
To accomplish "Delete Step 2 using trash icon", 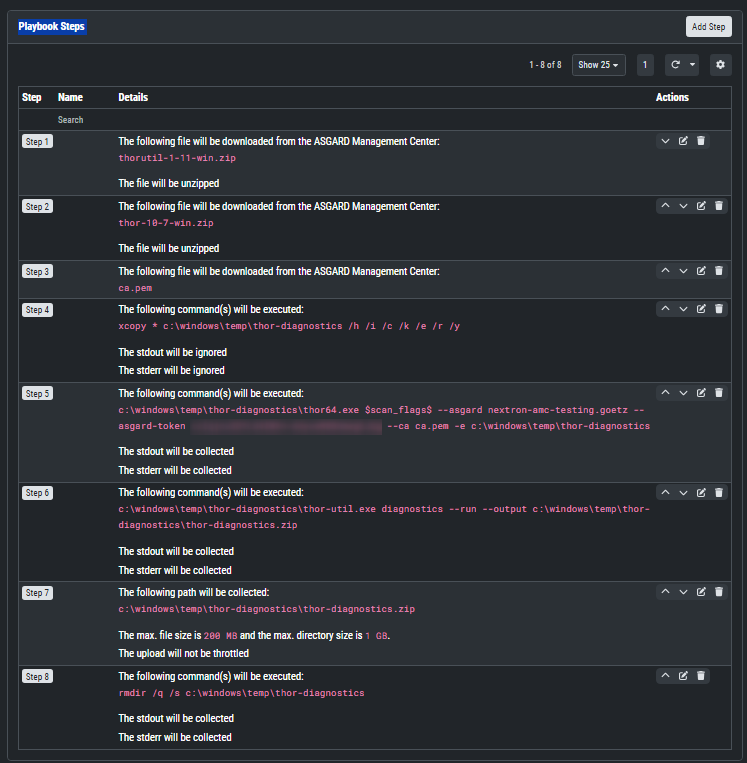I will coord(719,206).
